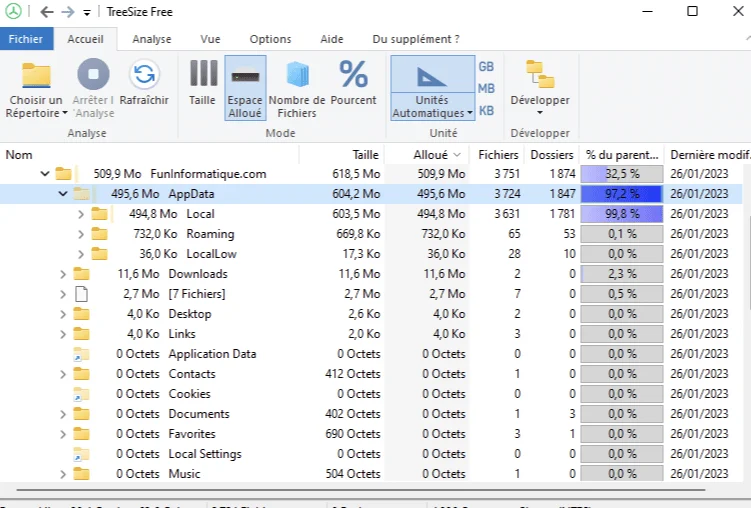Expand the Favorites folder
Viewport: 751px width, 508px height.
click(x=63, y=434)
